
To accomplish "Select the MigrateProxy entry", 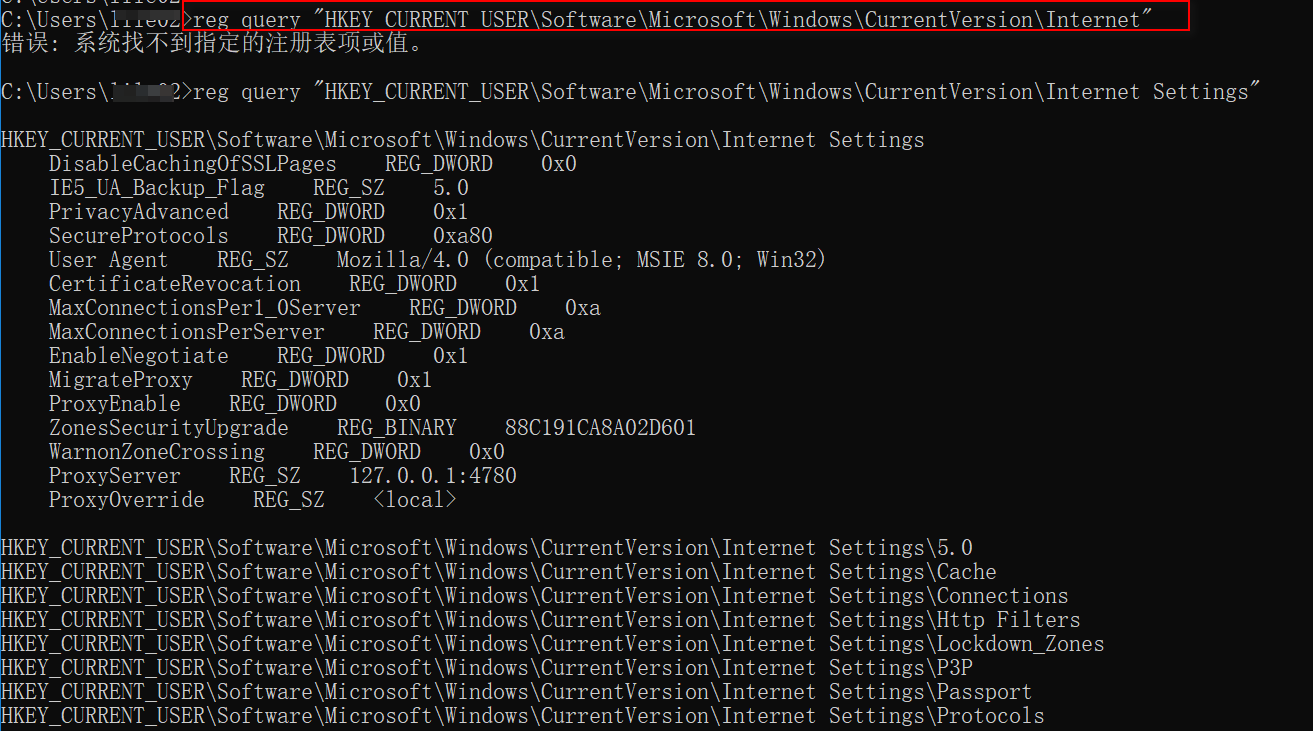I will click(x=241, y=380).
